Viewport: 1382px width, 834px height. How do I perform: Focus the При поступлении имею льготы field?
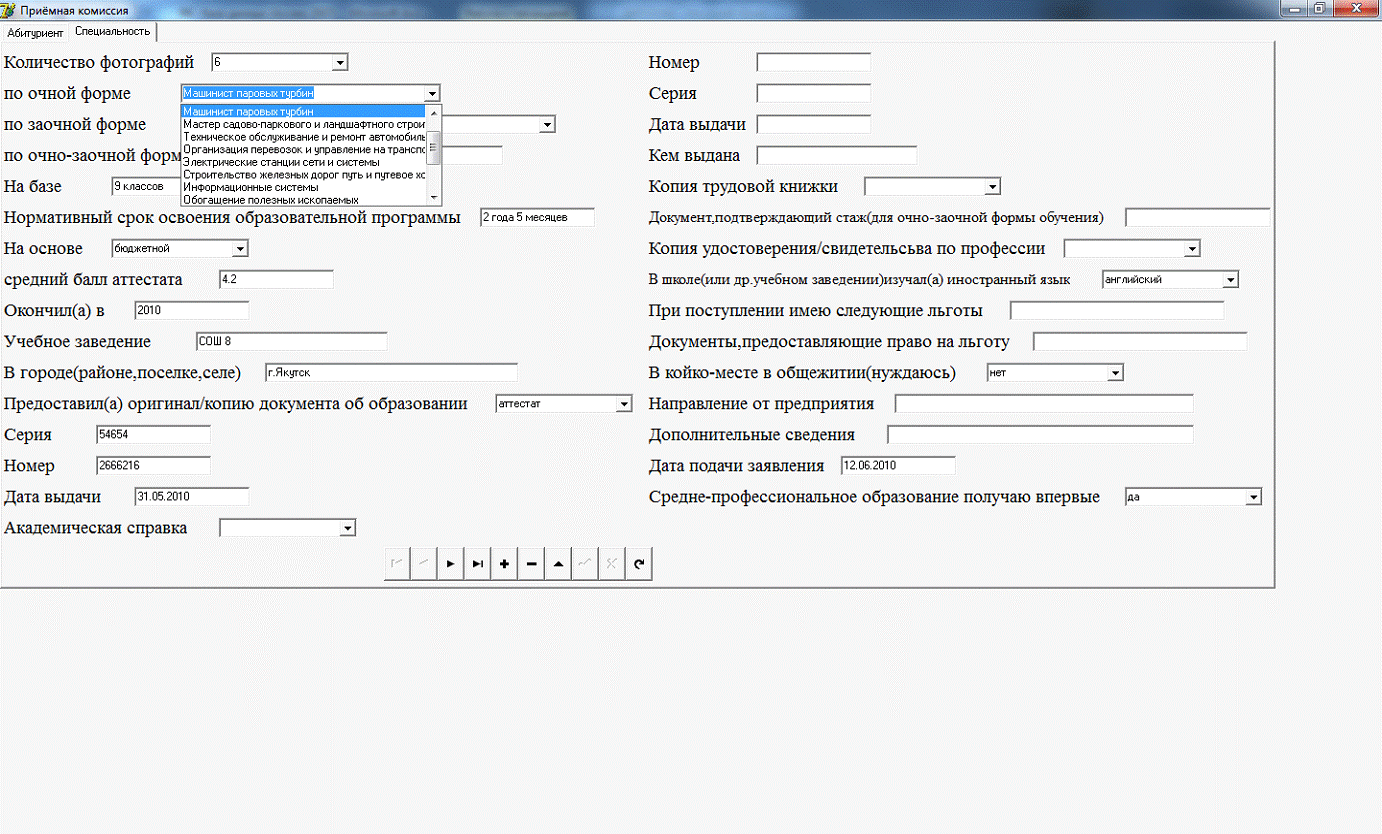click(1117, 311)
